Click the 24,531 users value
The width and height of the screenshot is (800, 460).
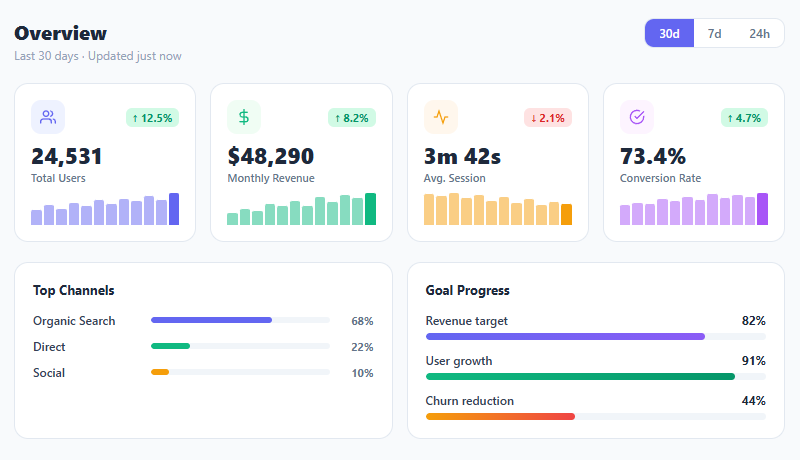[x=67, y=157]
